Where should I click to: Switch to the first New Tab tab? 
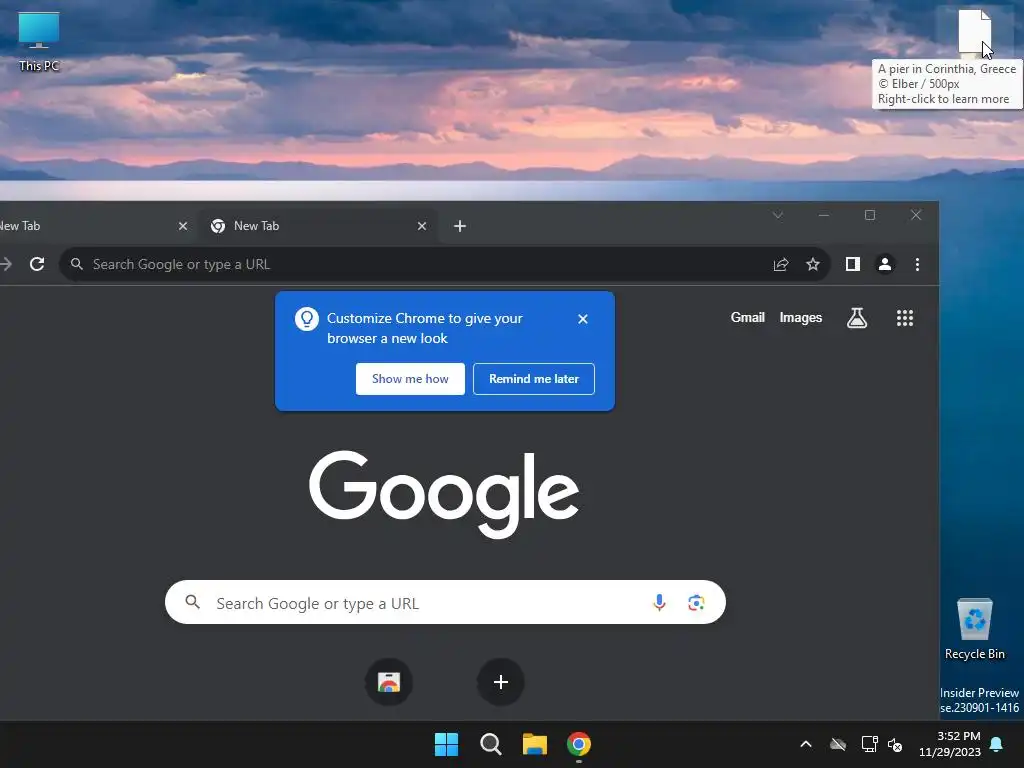click(91, 226)
